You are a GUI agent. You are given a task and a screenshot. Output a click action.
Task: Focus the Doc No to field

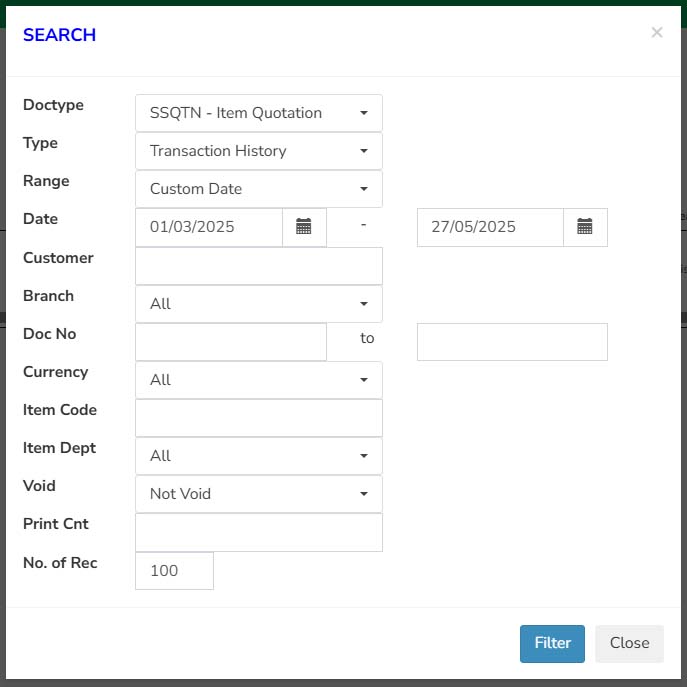[x=512, y=342]
